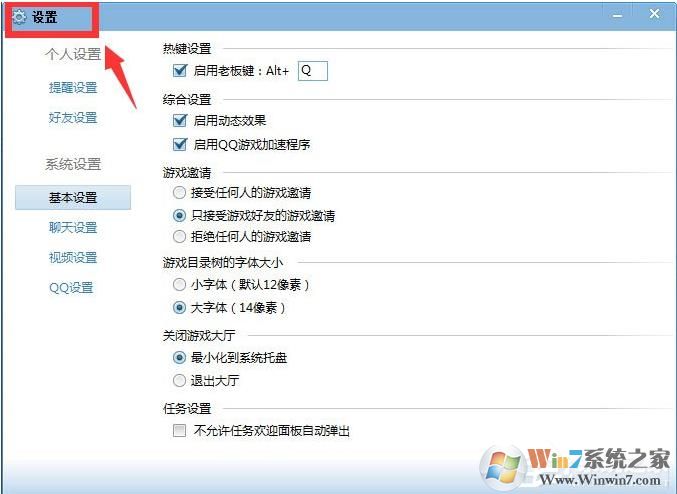
Task: Select 拒绝任何人的游戏邀请 radio button
Action: click(x=179, y=237)
